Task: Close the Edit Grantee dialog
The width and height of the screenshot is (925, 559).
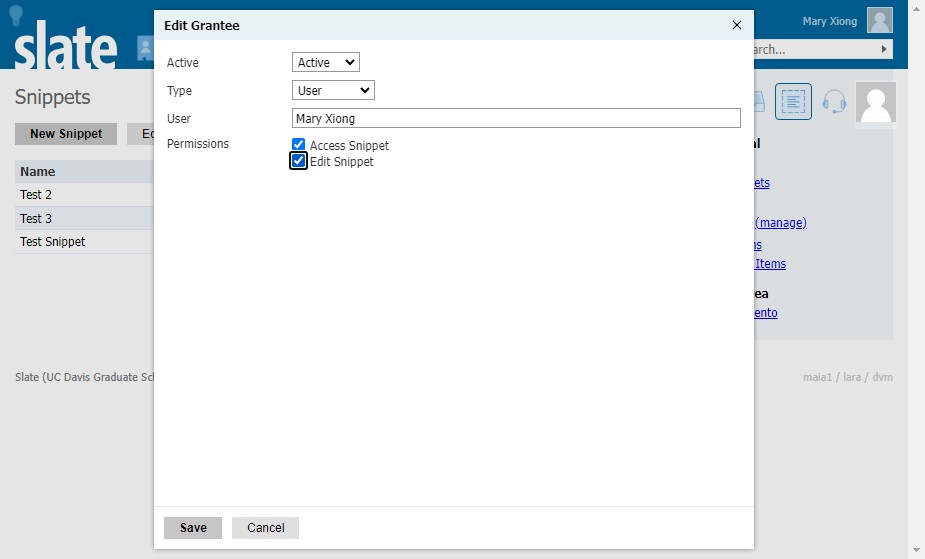Action: point(736,25)
